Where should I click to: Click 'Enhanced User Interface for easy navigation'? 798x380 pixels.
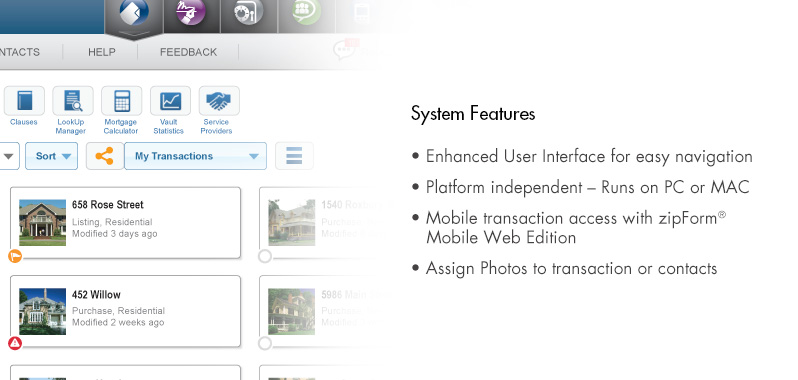pyautogui.click(x=589, y=156)
